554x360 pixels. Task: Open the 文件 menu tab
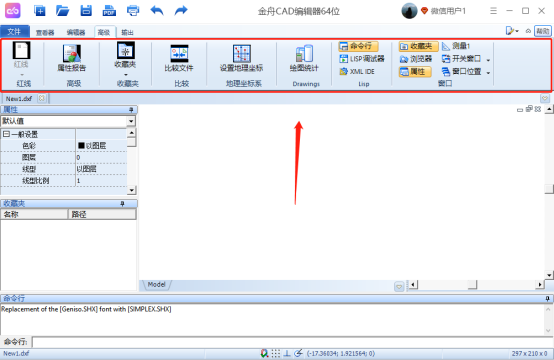pyautogui.click(x=14, y=31)
